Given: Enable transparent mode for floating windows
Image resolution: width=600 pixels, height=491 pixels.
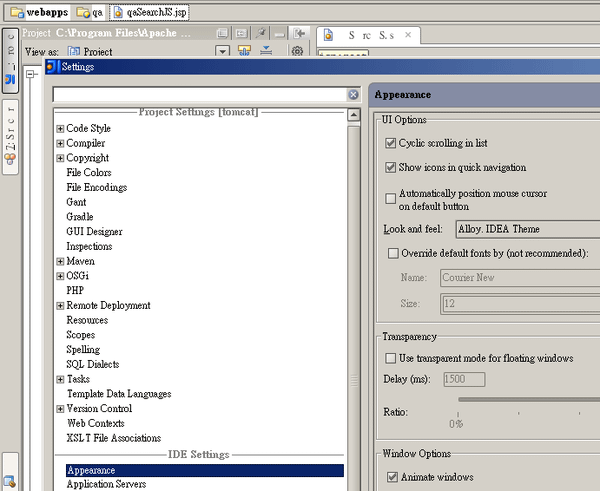Looking at the screenshot, I should (390, 358).
